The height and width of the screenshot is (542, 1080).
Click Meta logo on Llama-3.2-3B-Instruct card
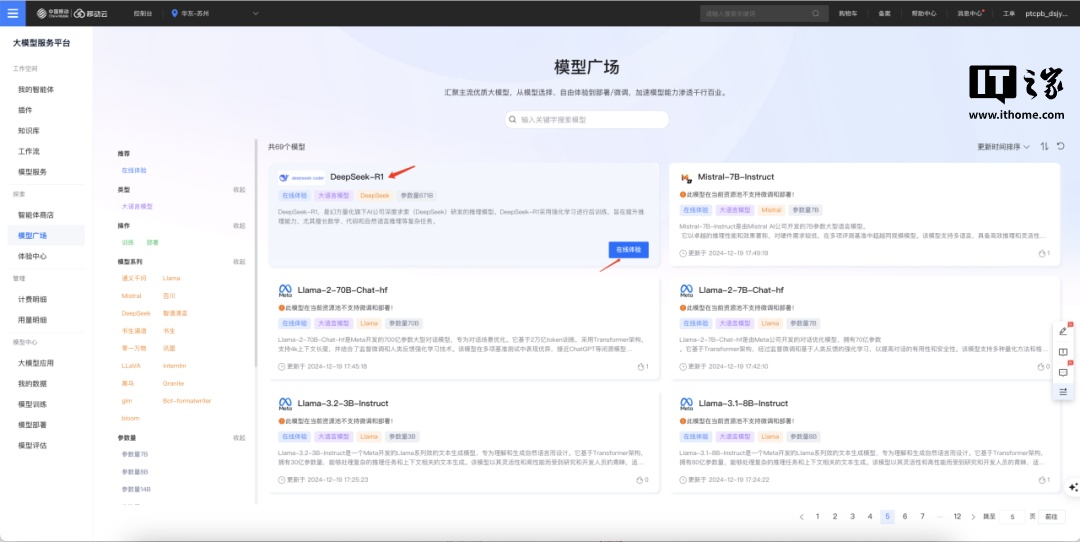point(285,404)
